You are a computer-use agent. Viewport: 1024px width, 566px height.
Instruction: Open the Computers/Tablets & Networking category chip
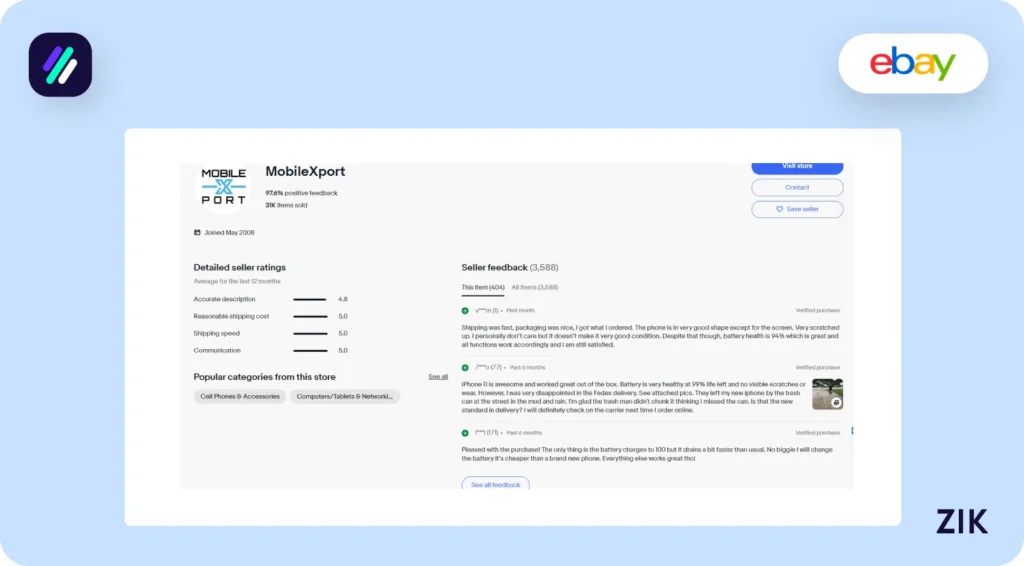click(346, 397)
